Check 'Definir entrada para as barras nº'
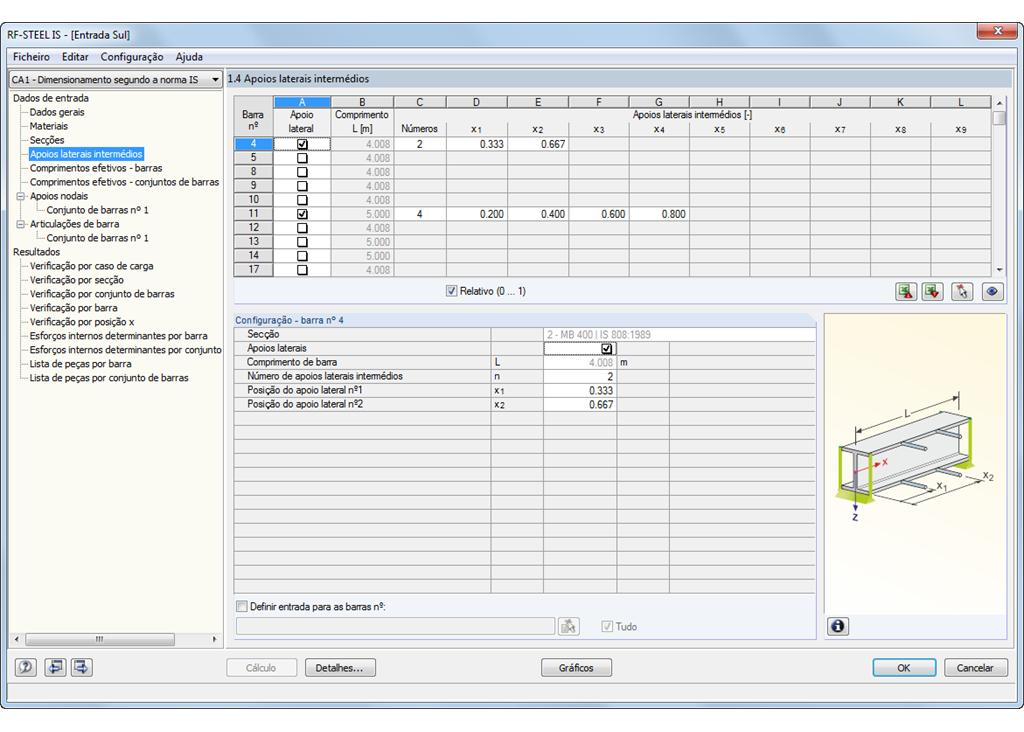Image resolution: width=1024 pixels, height=732 pixels. (242, 607)
